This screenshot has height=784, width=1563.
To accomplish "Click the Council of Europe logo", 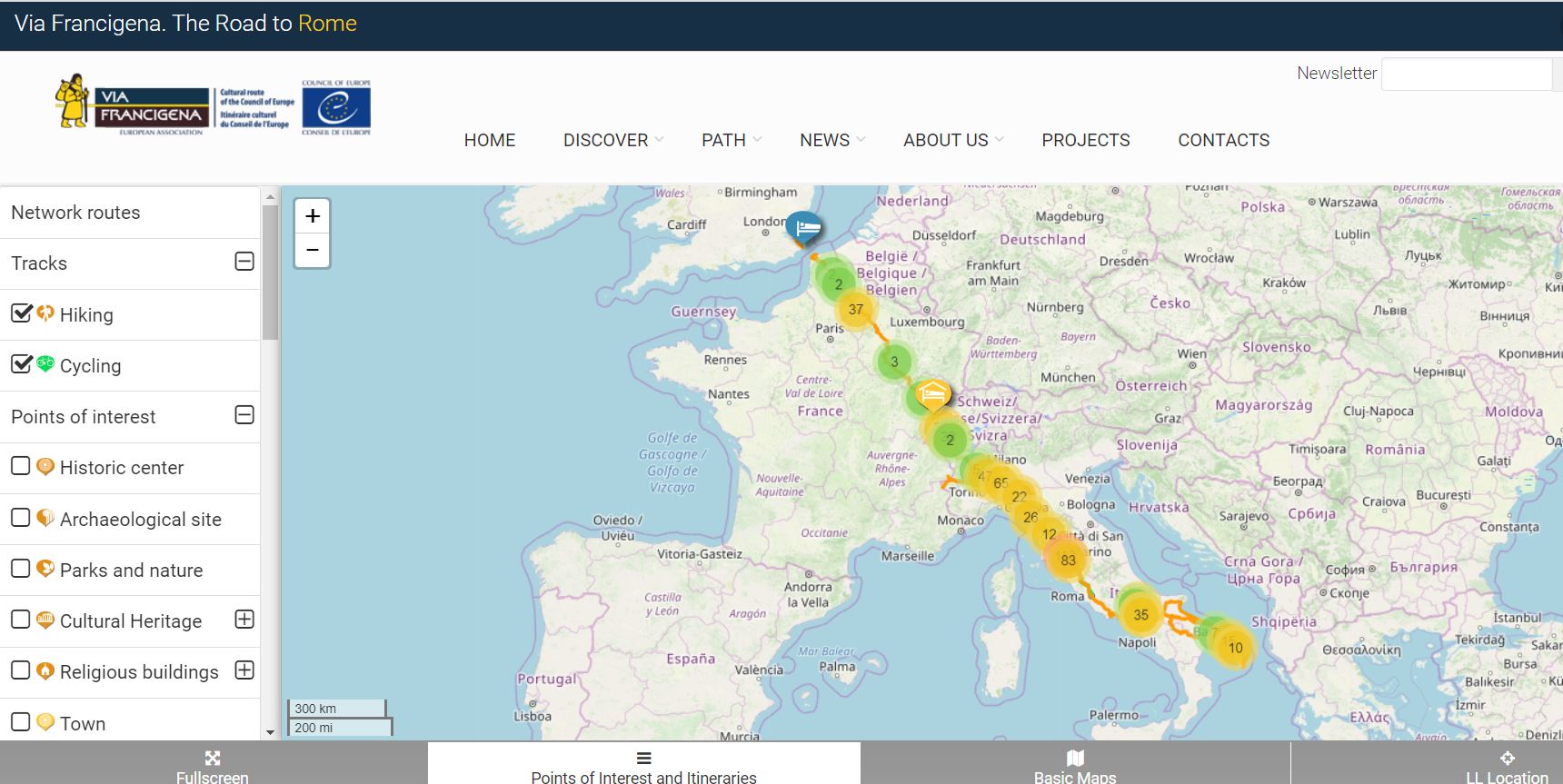I will [336, 108].
